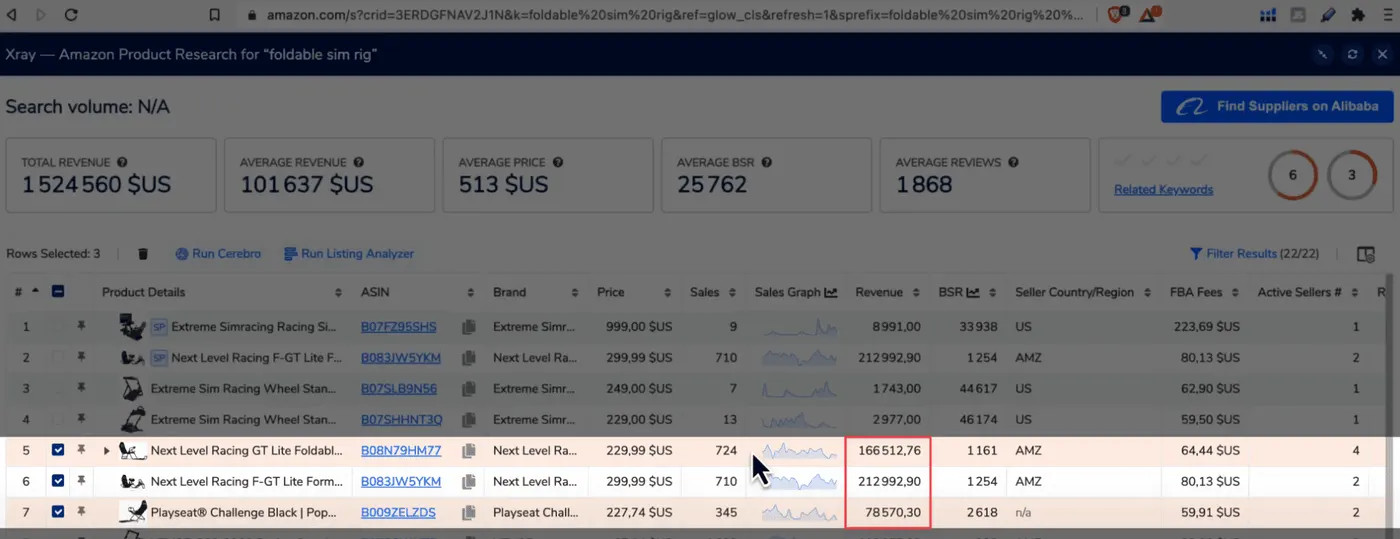Viewport: 1400px width, 539px height.
Task: Copy ASIN B07FZ95SHS with the copy icon
Action: coord(469,327)
